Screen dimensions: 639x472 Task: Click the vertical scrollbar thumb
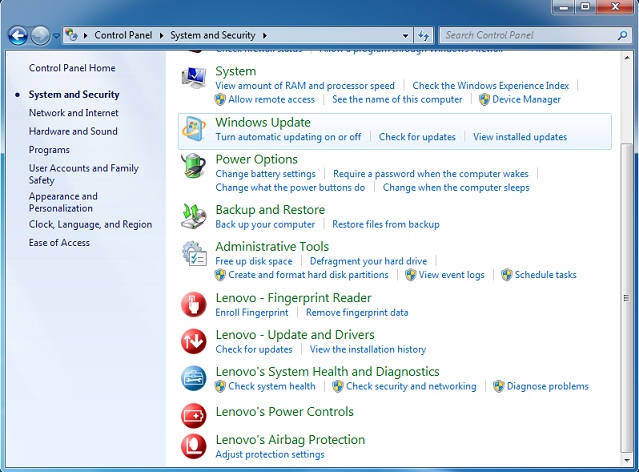626,298
